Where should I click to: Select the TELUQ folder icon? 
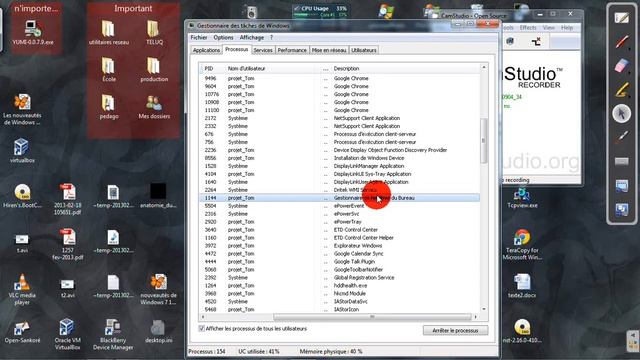pyautogui.click(x=154, y=32)
